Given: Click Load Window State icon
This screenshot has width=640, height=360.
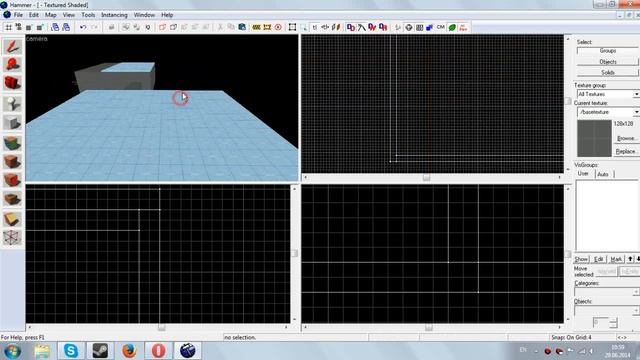Looking at the screenshot, I should click(x=55, y=27).
